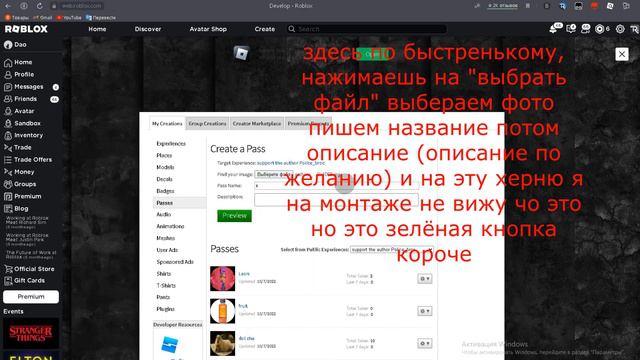The width and height of the screenshot is (640, 360).
Task: Open the friend requests icon in top bar
Action: (x=585, y=29)
